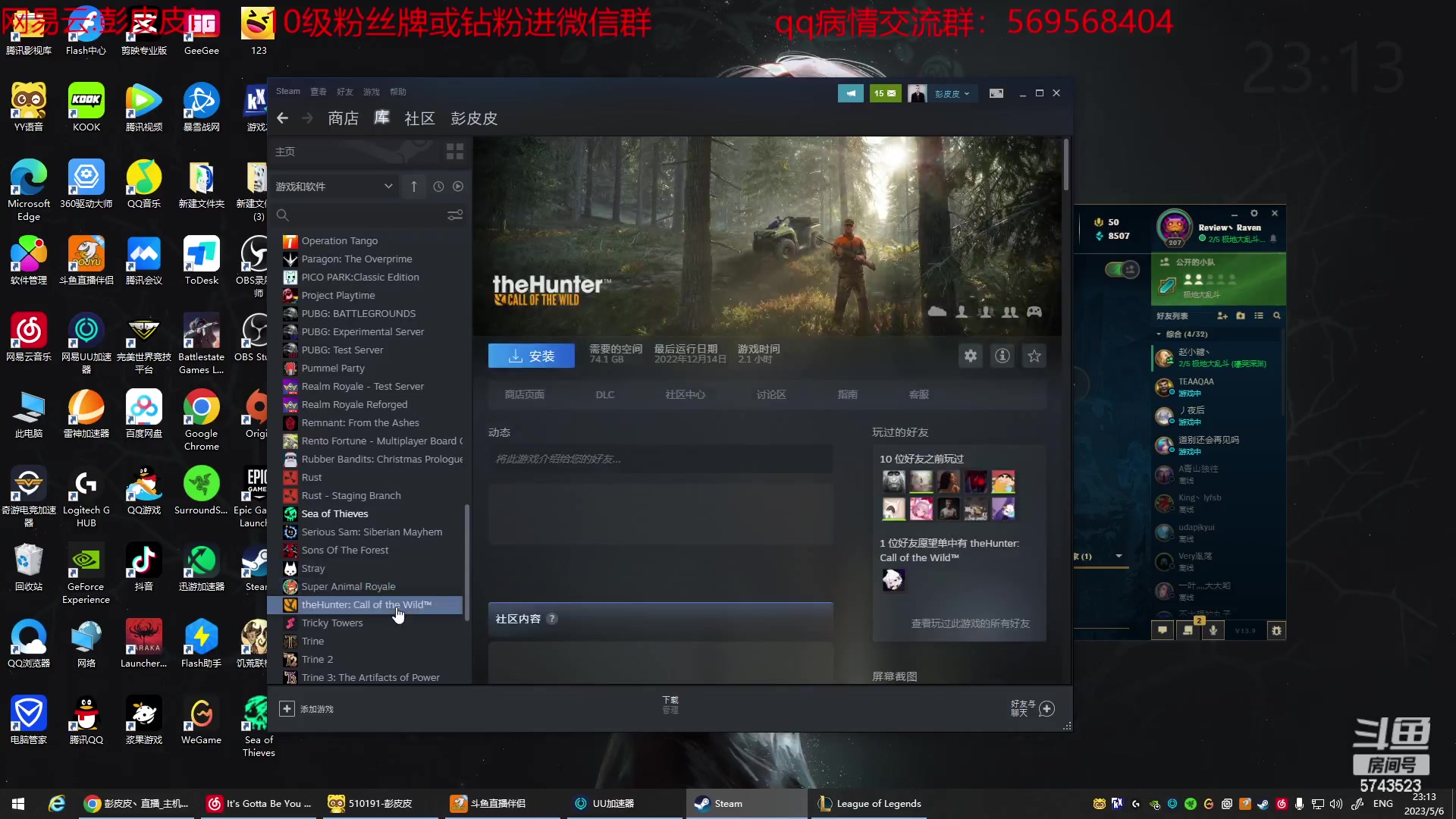
Task: Go to the 商店 store tab
Action: tap(344, 118)
